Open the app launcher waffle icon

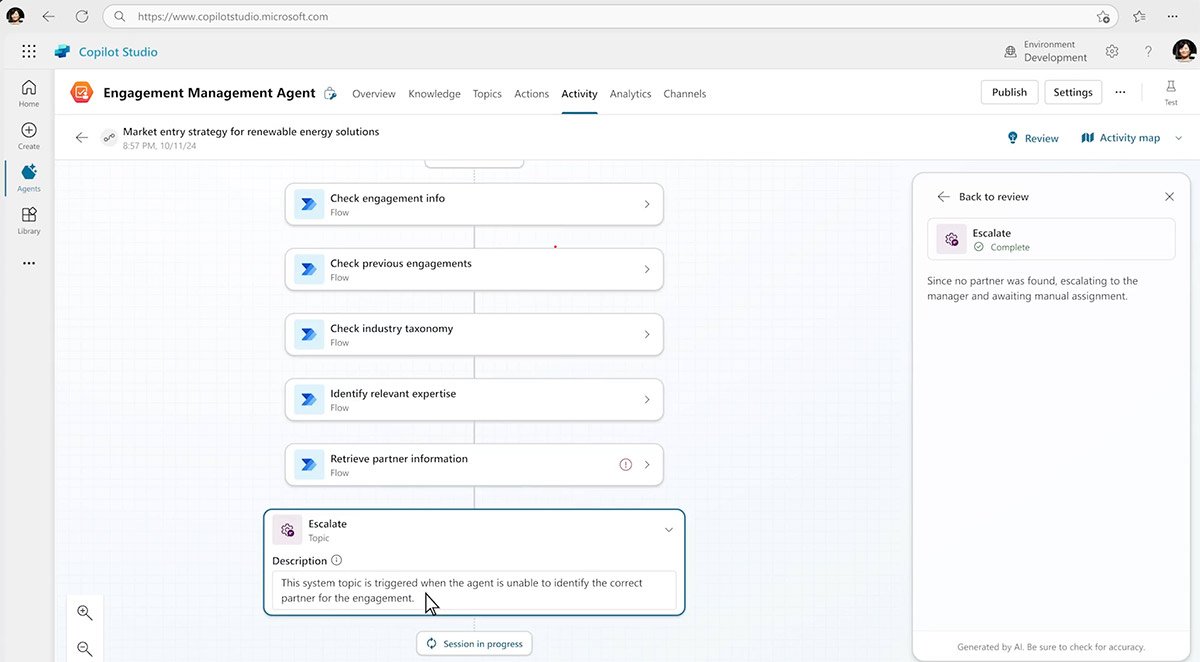pyautogui.click(x=29, y=52)
